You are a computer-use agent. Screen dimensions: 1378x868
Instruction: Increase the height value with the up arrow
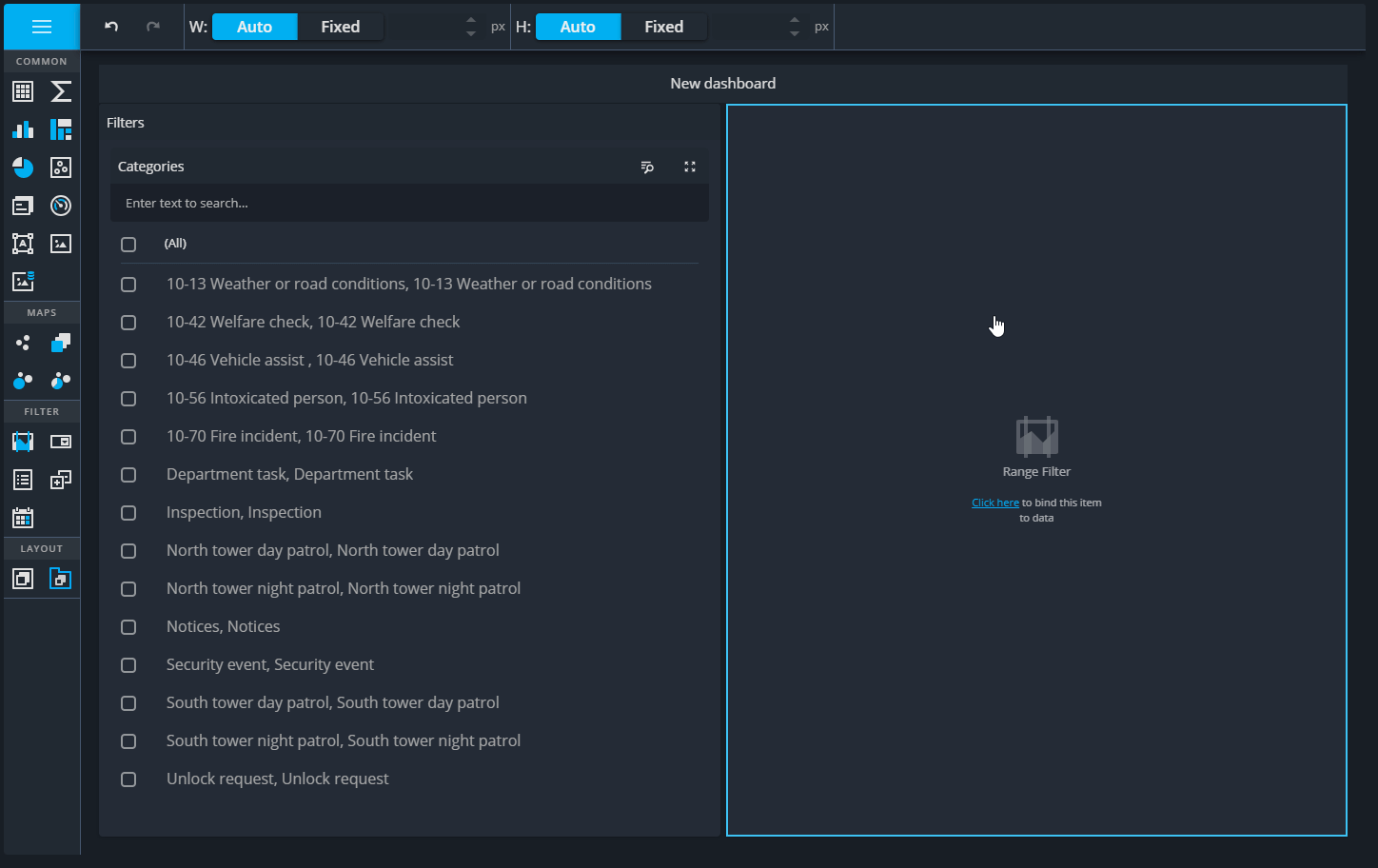click(795, 20)
